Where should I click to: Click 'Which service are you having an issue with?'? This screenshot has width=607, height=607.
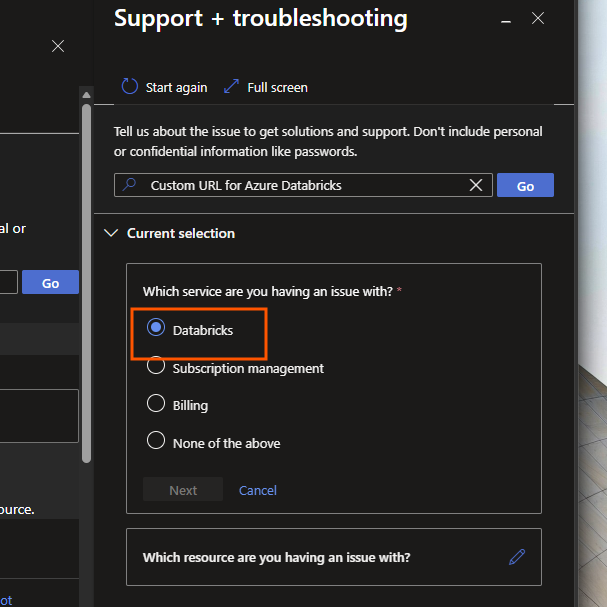pos(268,291)
